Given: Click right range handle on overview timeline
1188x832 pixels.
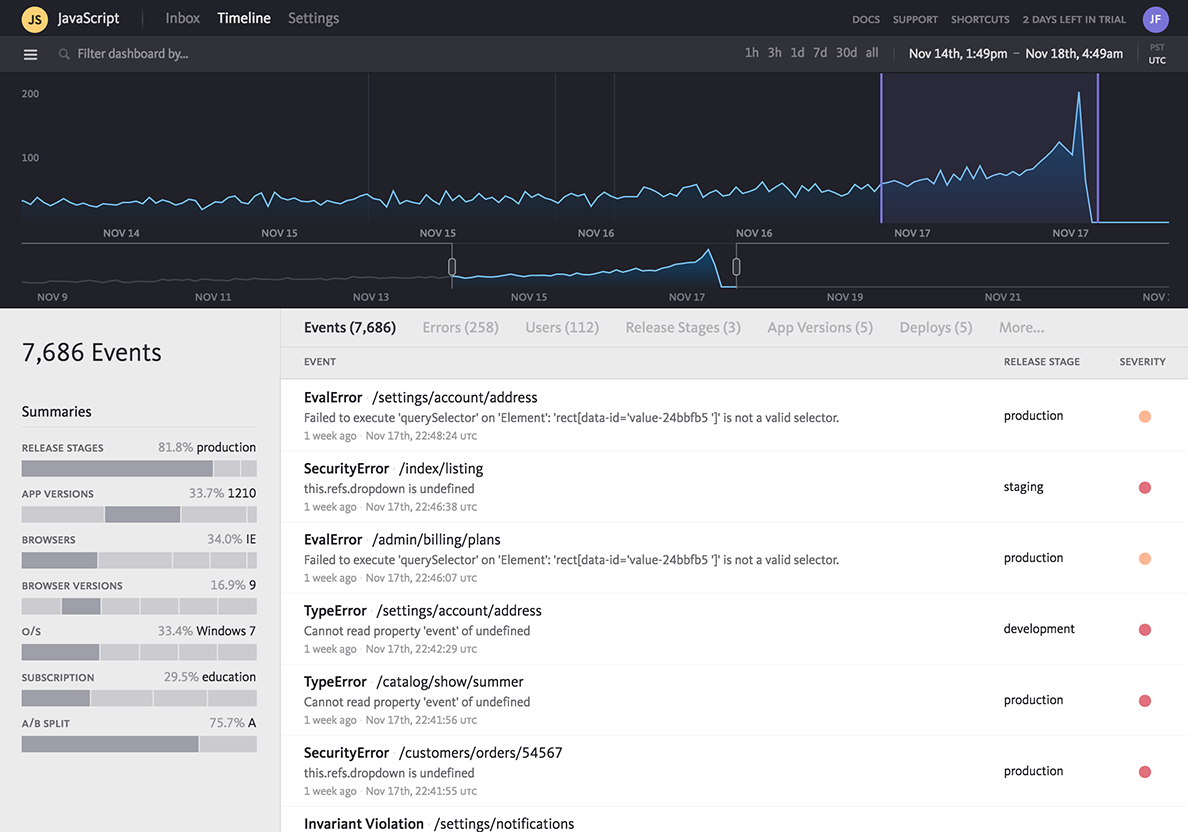Looking at the screenshot, I should (736, 267).
